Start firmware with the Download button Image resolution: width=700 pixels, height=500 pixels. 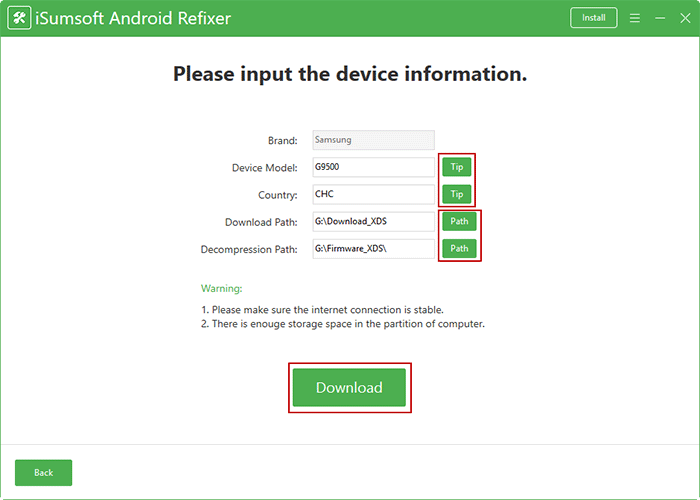pos(350,388)
